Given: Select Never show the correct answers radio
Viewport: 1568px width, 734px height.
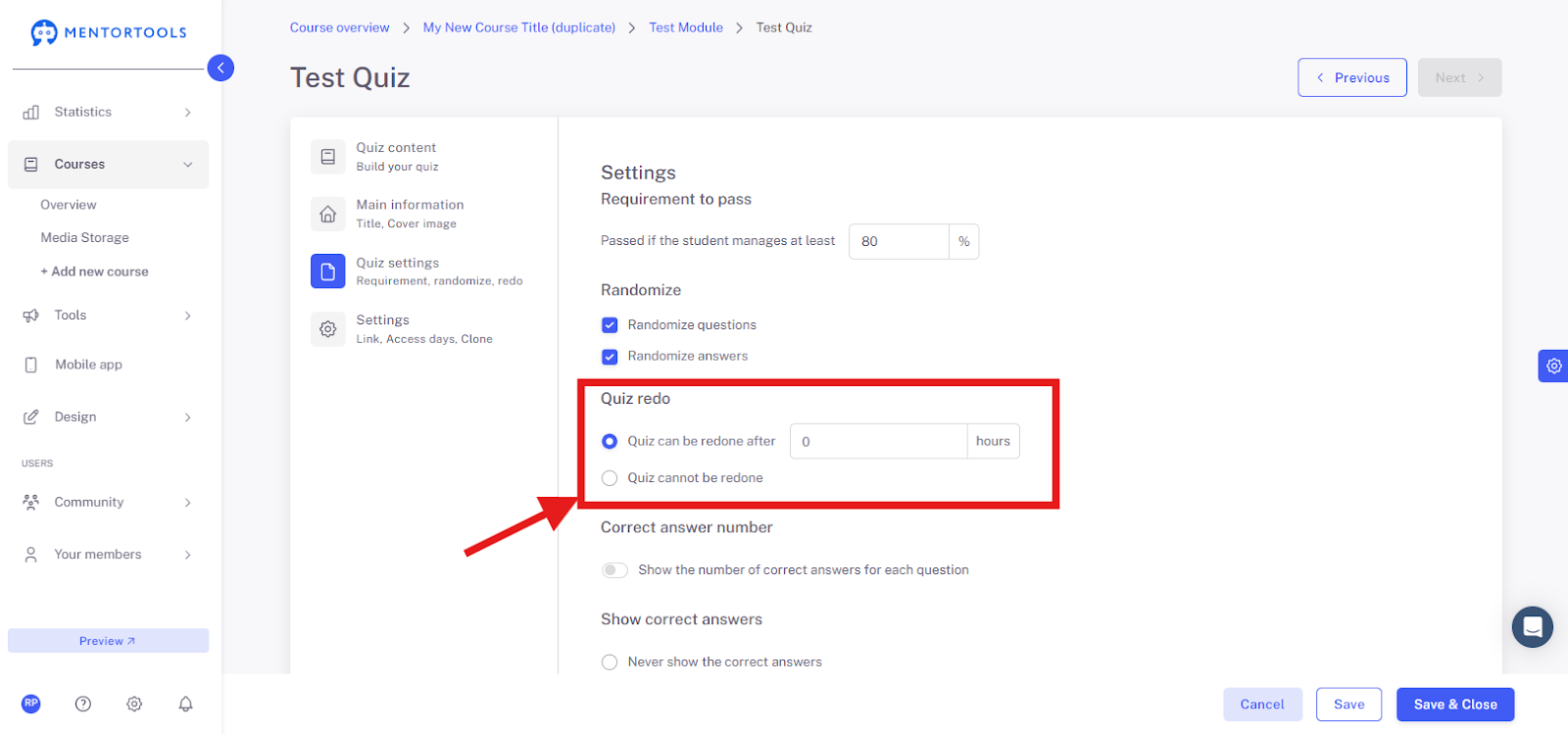Looking at the screenshot, I should (610, 662).
